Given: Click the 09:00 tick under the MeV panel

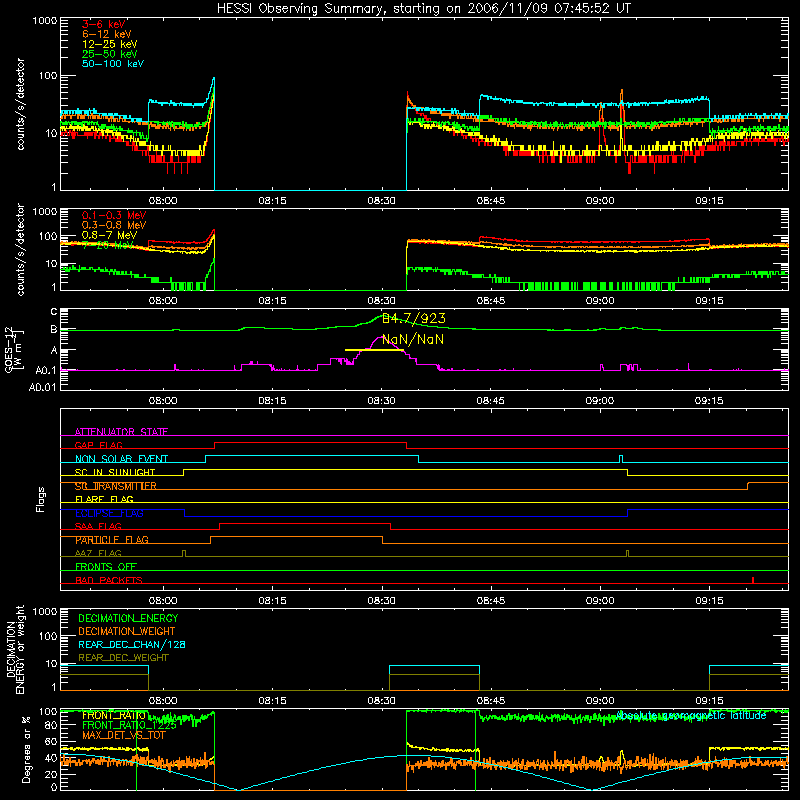Looking at the screenshot, I should 600,301.
